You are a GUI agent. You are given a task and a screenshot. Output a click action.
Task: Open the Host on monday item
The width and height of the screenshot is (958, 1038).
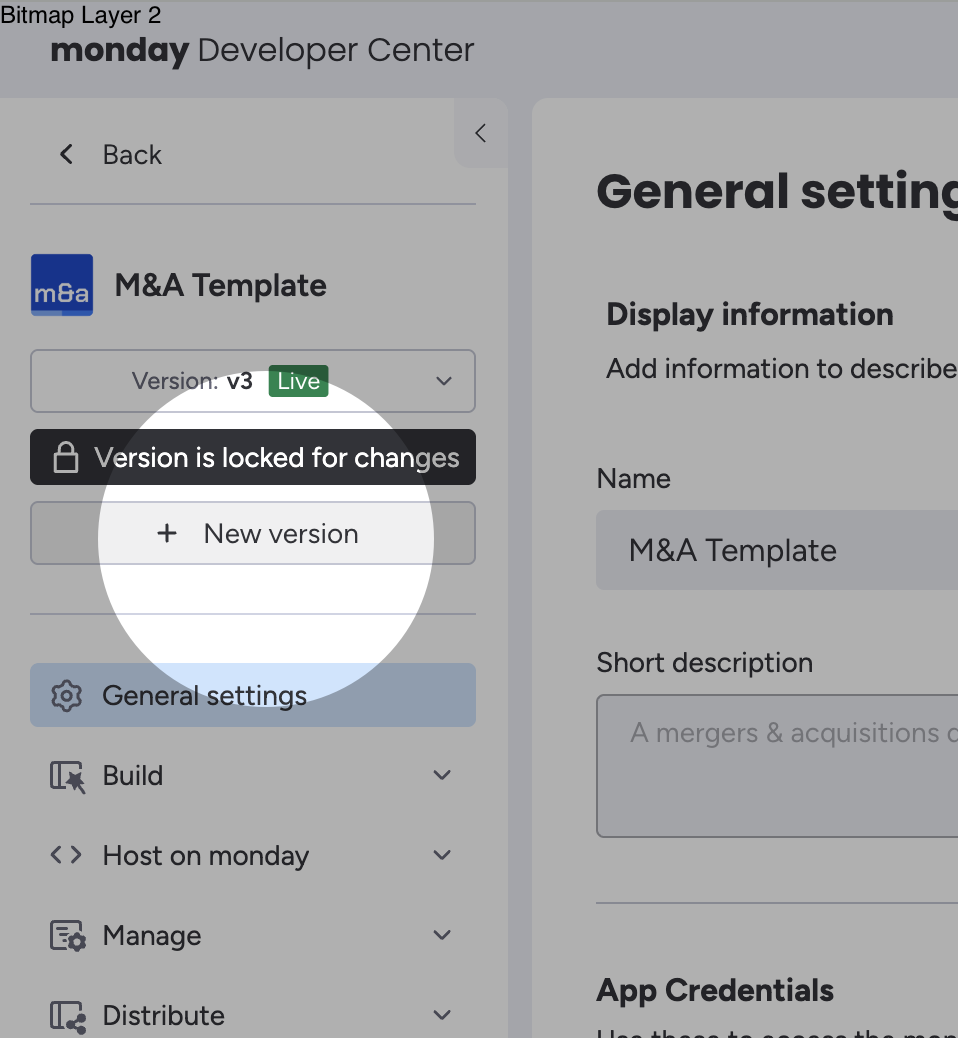pos(253,855)
